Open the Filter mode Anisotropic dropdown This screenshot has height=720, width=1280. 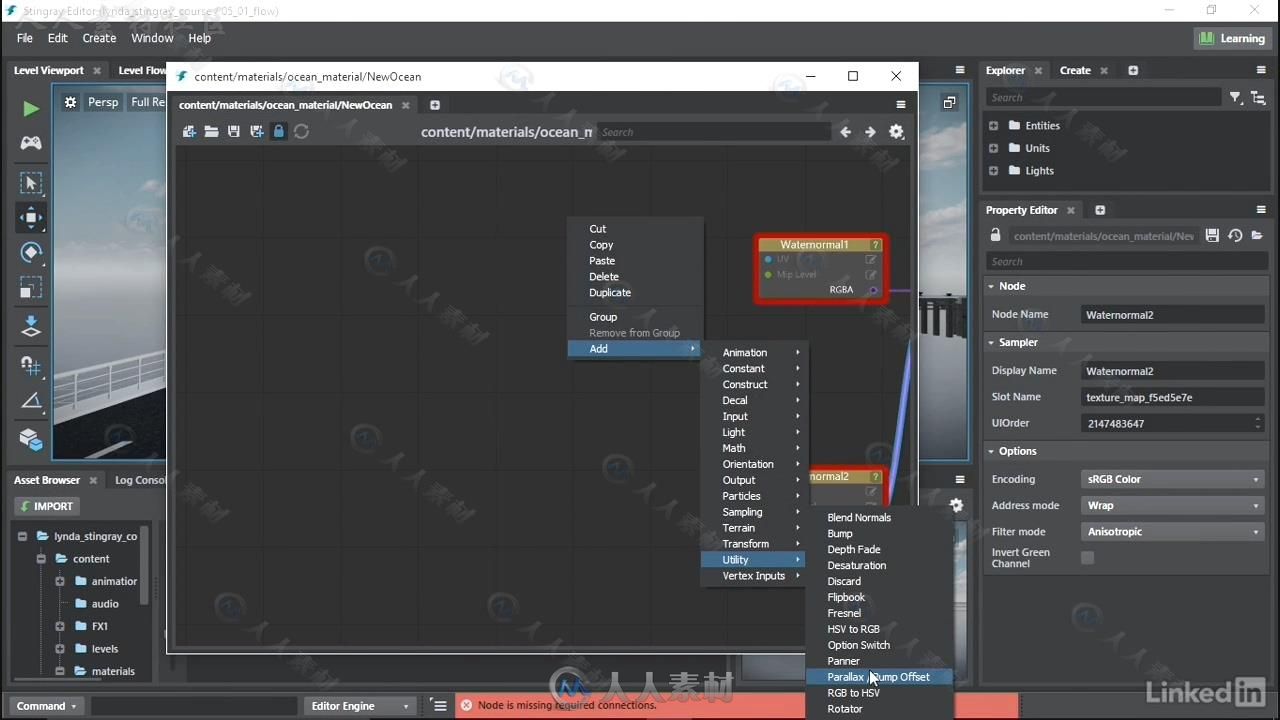point(1172,532)
